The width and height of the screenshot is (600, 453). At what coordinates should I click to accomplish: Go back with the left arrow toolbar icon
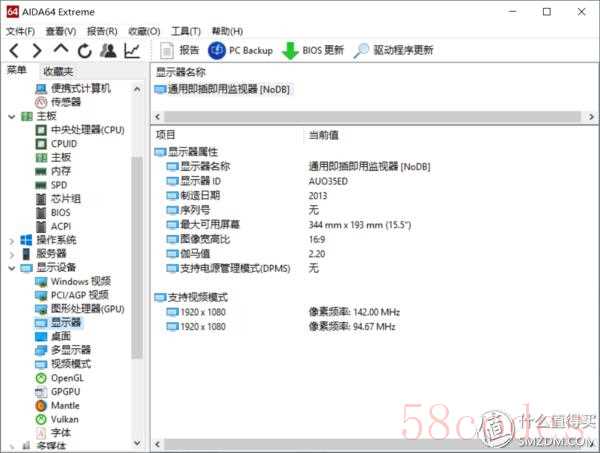pos(14,51)
